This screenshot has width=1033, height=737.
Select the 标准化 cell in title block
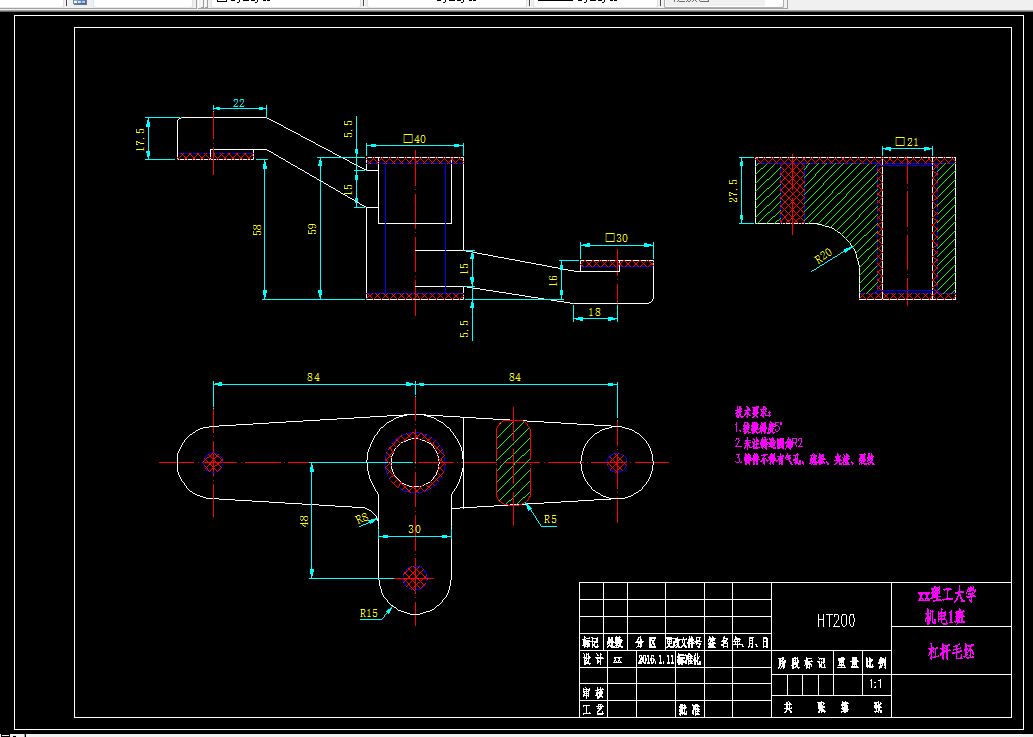click(688, 659)
